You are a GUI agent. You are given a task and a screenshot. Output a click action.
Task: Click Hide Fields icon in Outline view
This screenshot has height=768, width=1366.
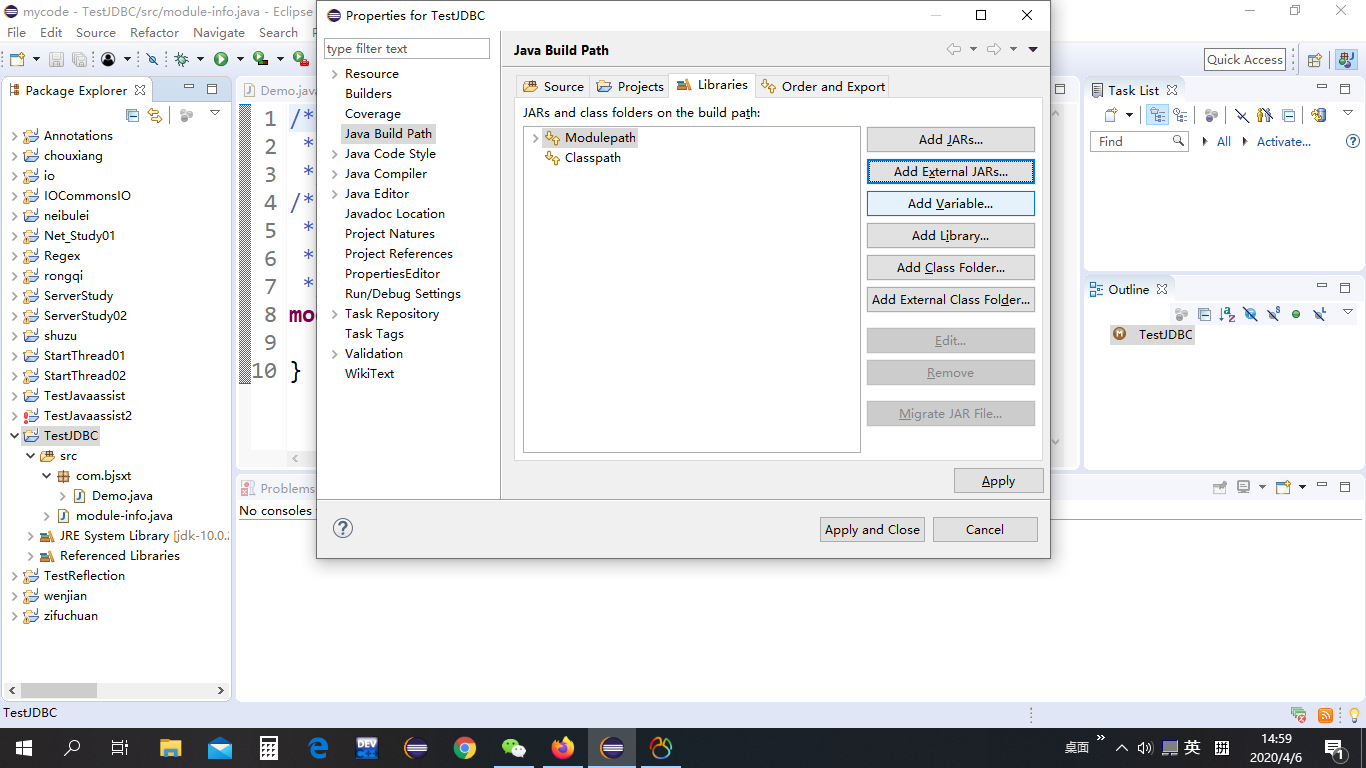tap(1250, 314)
